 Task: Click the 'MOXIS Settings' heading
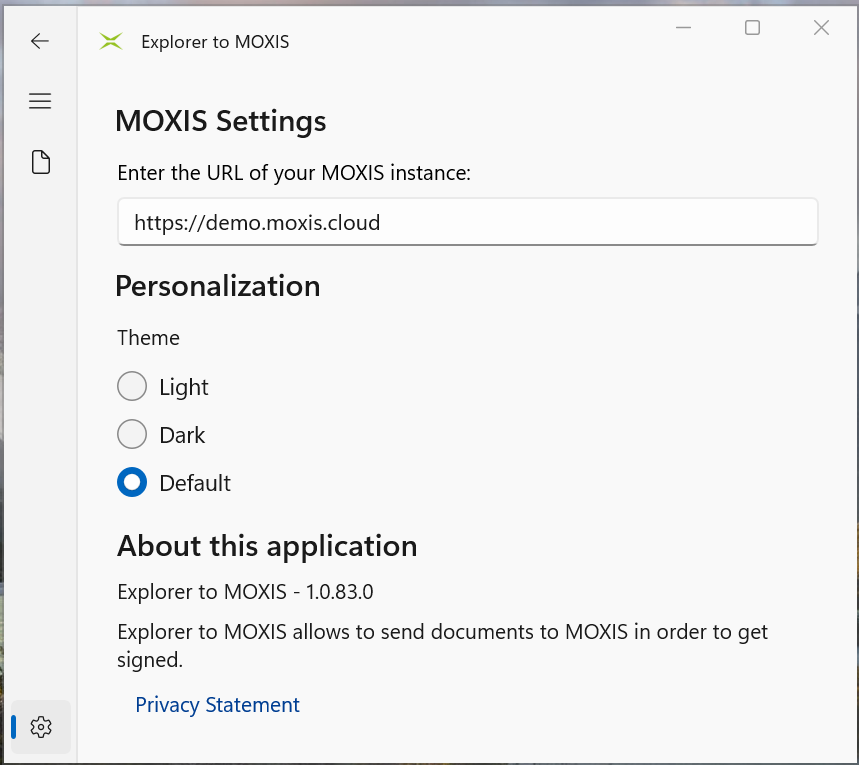coord(221,121)
